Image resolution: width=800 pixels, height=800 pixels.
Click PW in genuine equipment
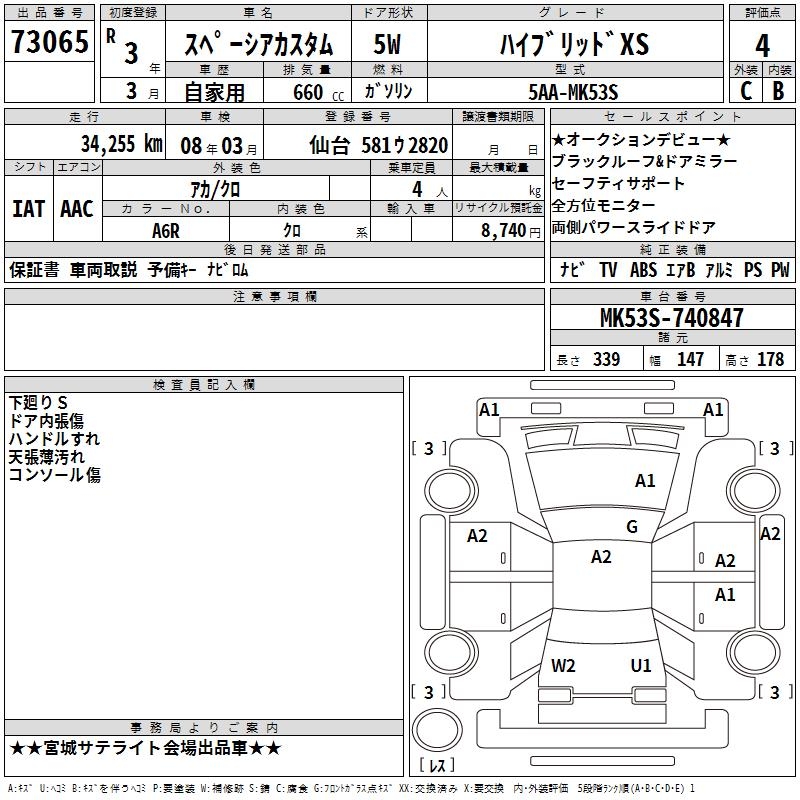[780, 269]
